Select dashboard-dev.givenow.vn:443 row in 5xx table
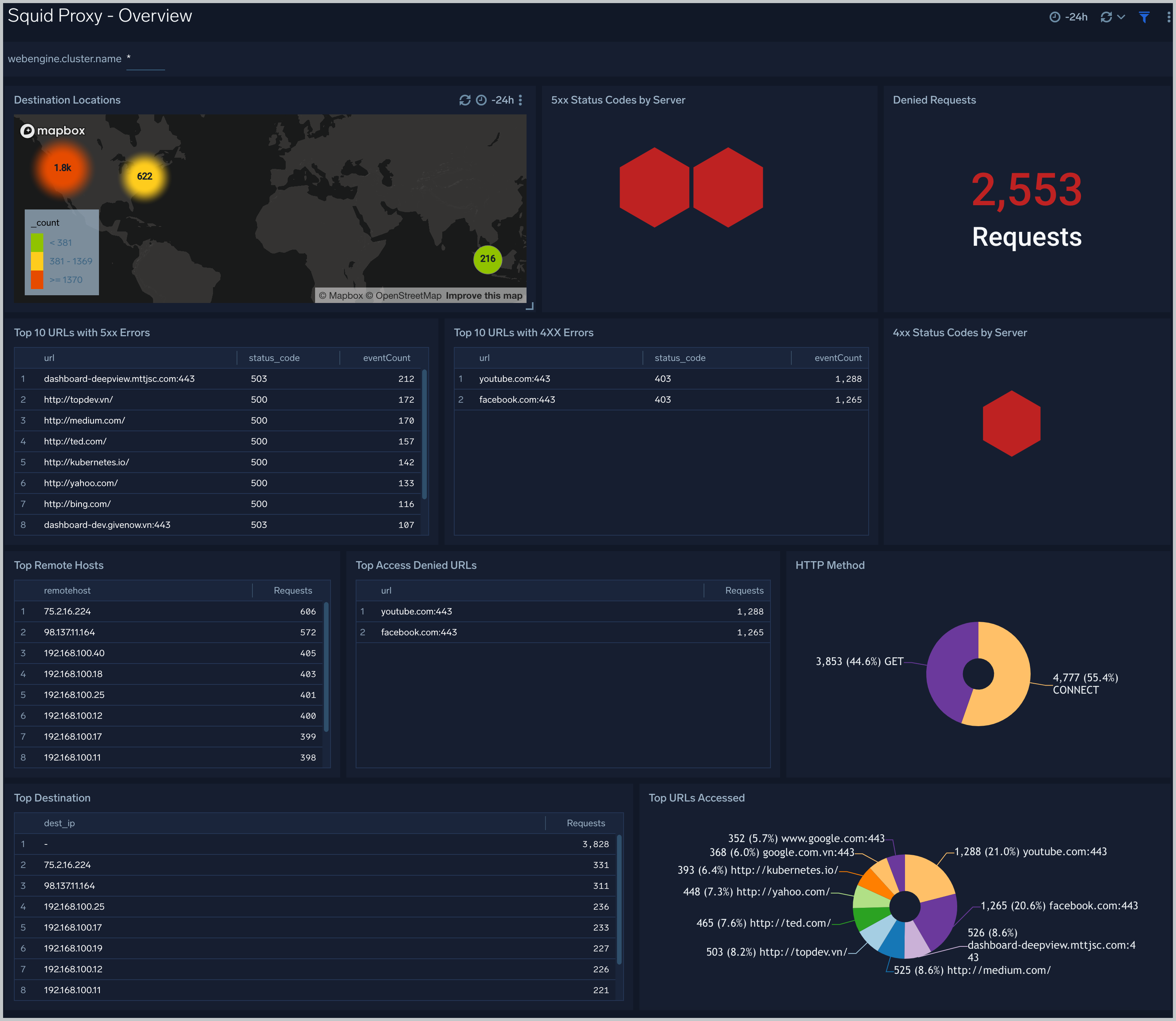 point(218,525)
